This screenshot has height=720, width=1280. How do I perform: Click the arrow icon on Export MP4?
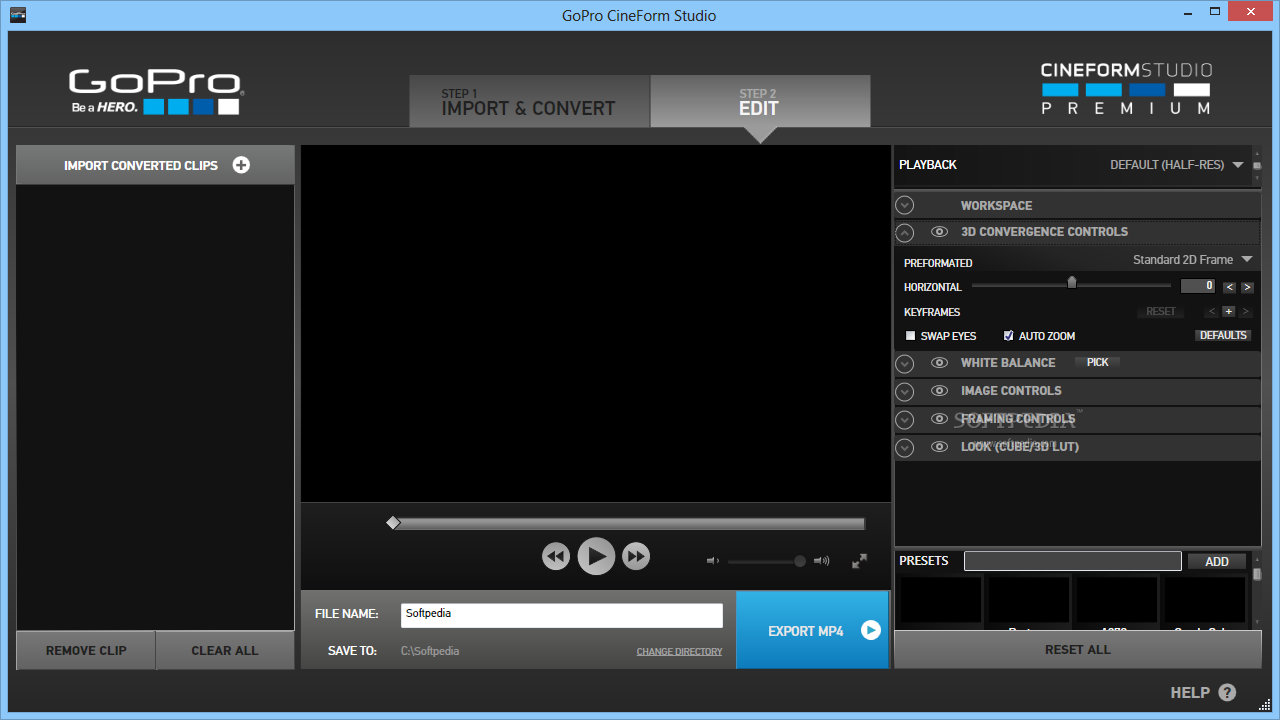[x=871, y=630]
